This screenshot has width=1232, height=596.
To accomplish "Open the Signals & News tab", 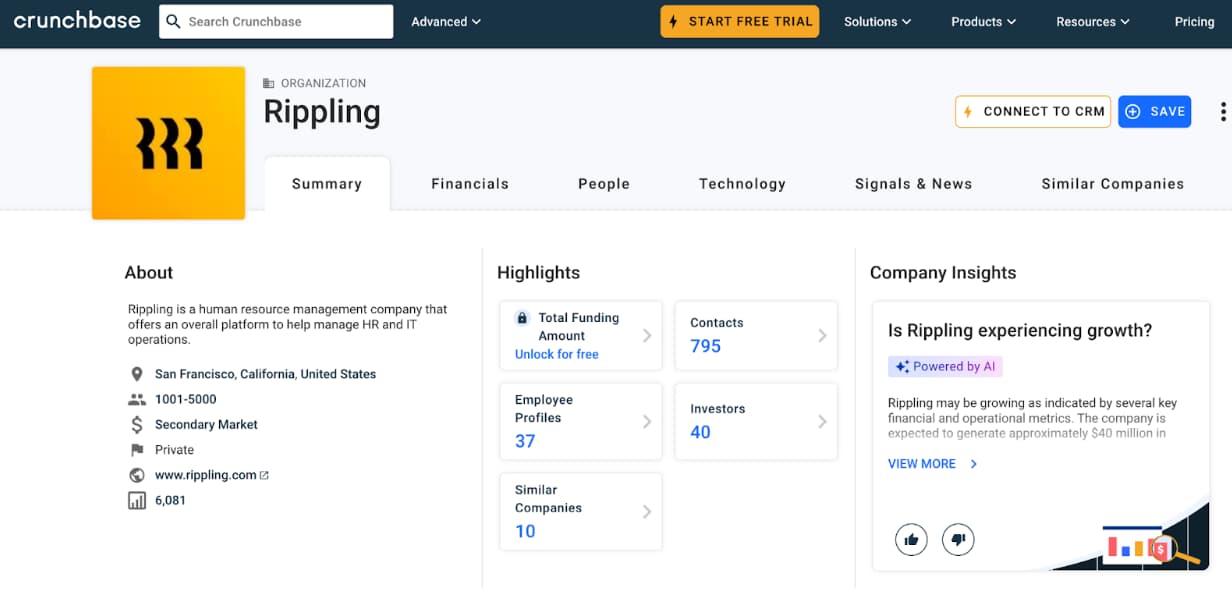I will 914,184.
